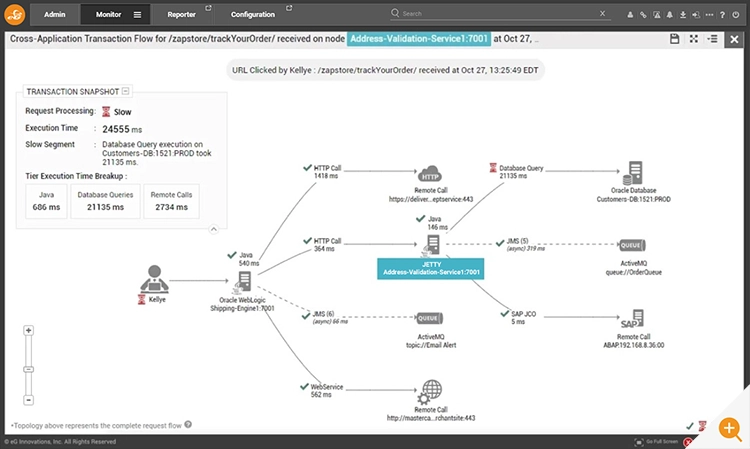The height and width of the screenshot is (449, 750).
Task: Click the Go Full Screen button
Action: [x=656, y=442]
